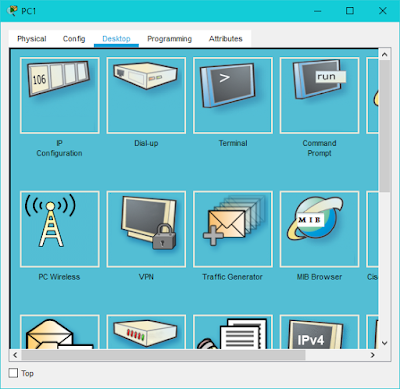Go to the Attributes tab
The width and height of the screenshot is (400, 389).
point(226,39)
